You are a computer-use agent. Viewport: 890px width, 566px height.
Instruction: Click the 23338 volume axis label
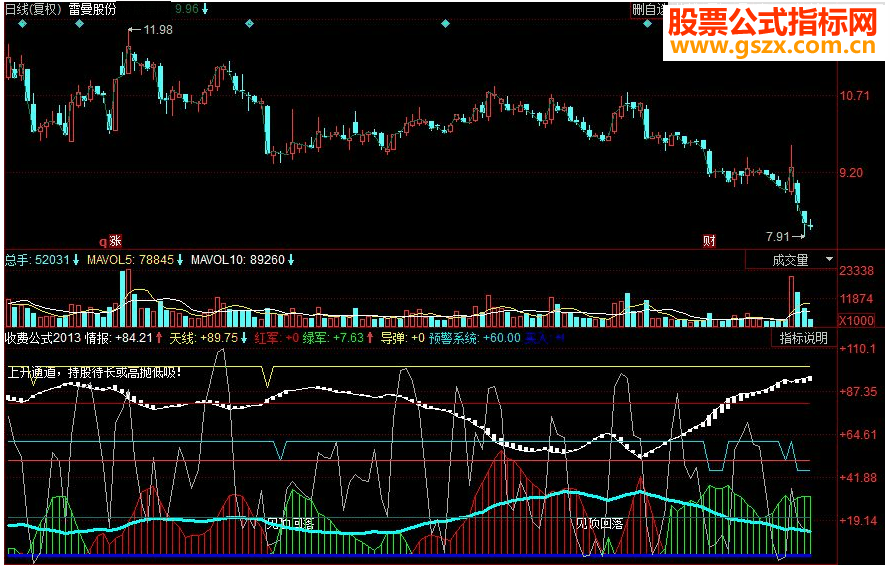pos(857,271)
